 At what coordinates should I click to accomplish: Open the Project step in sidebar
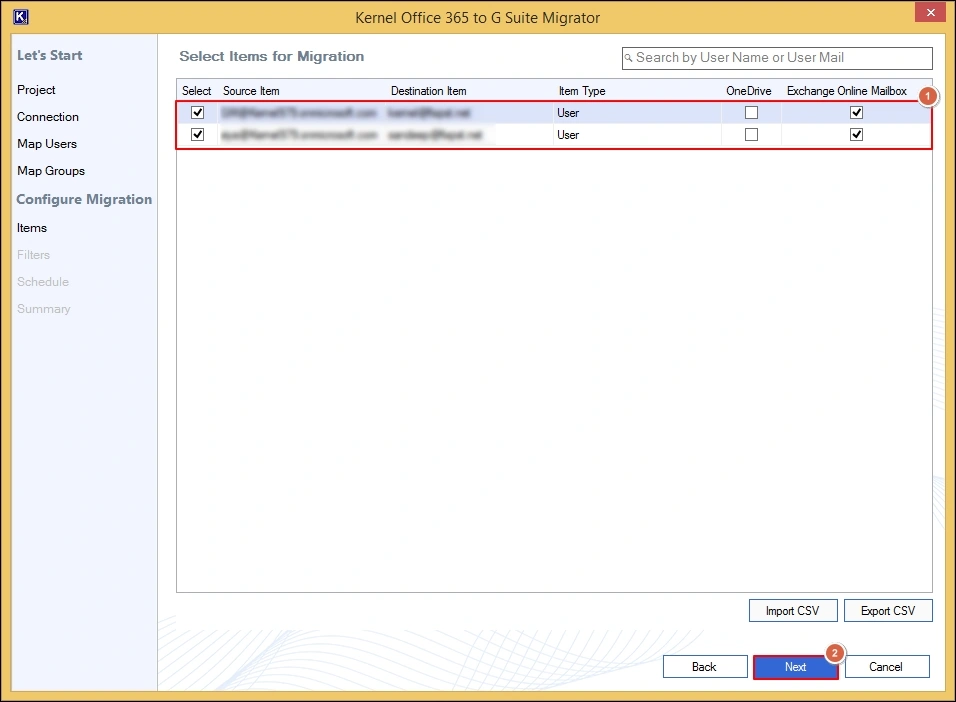tap(37, 90)
